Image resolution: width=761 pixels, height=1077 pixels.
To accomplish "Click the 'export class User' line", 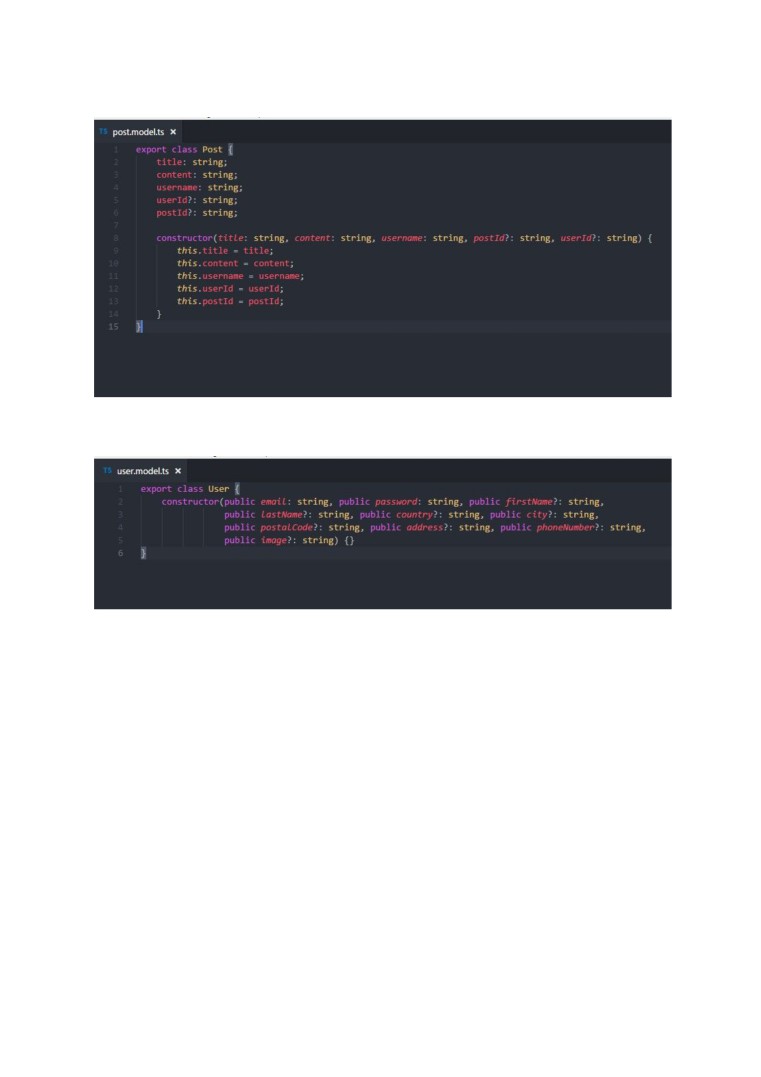I will coord(190,488).
